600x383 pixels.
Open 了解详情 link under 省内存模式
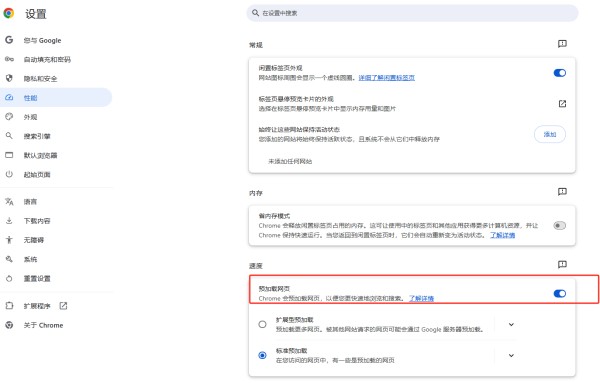pyautogui.click(x=502, y=235)
